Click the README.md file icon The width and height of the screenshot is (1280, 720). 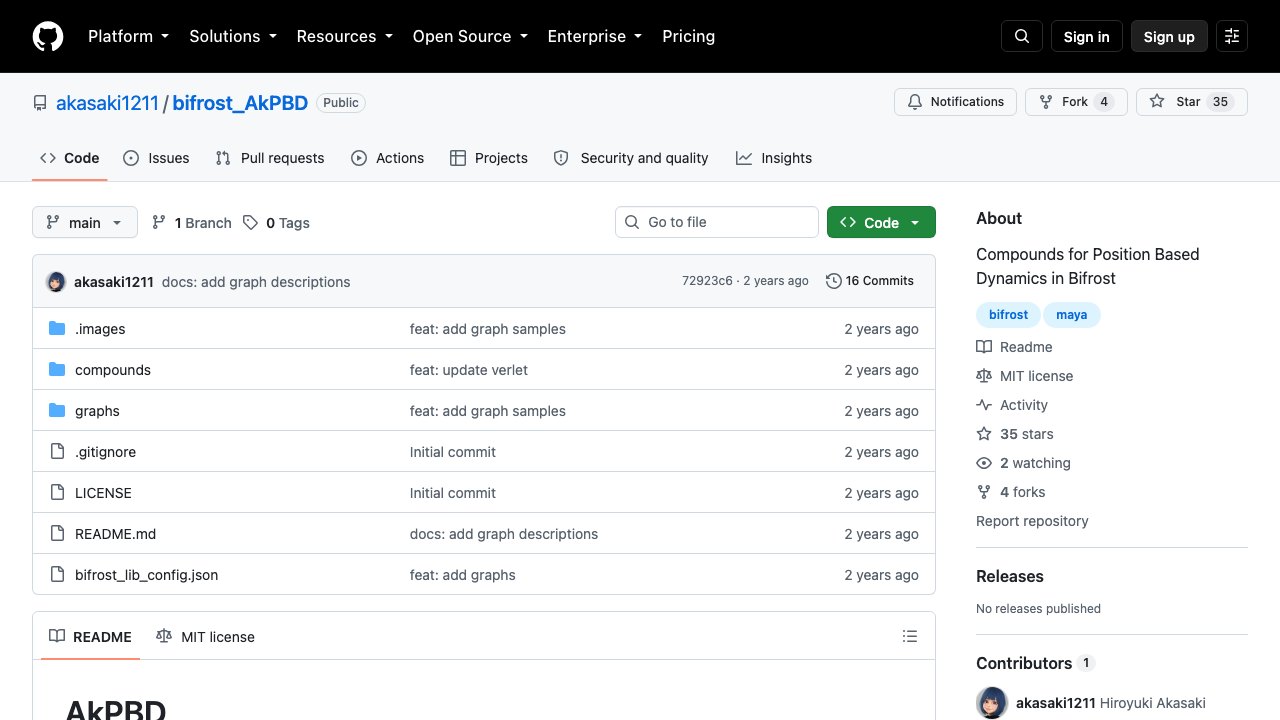click(57, 534)
